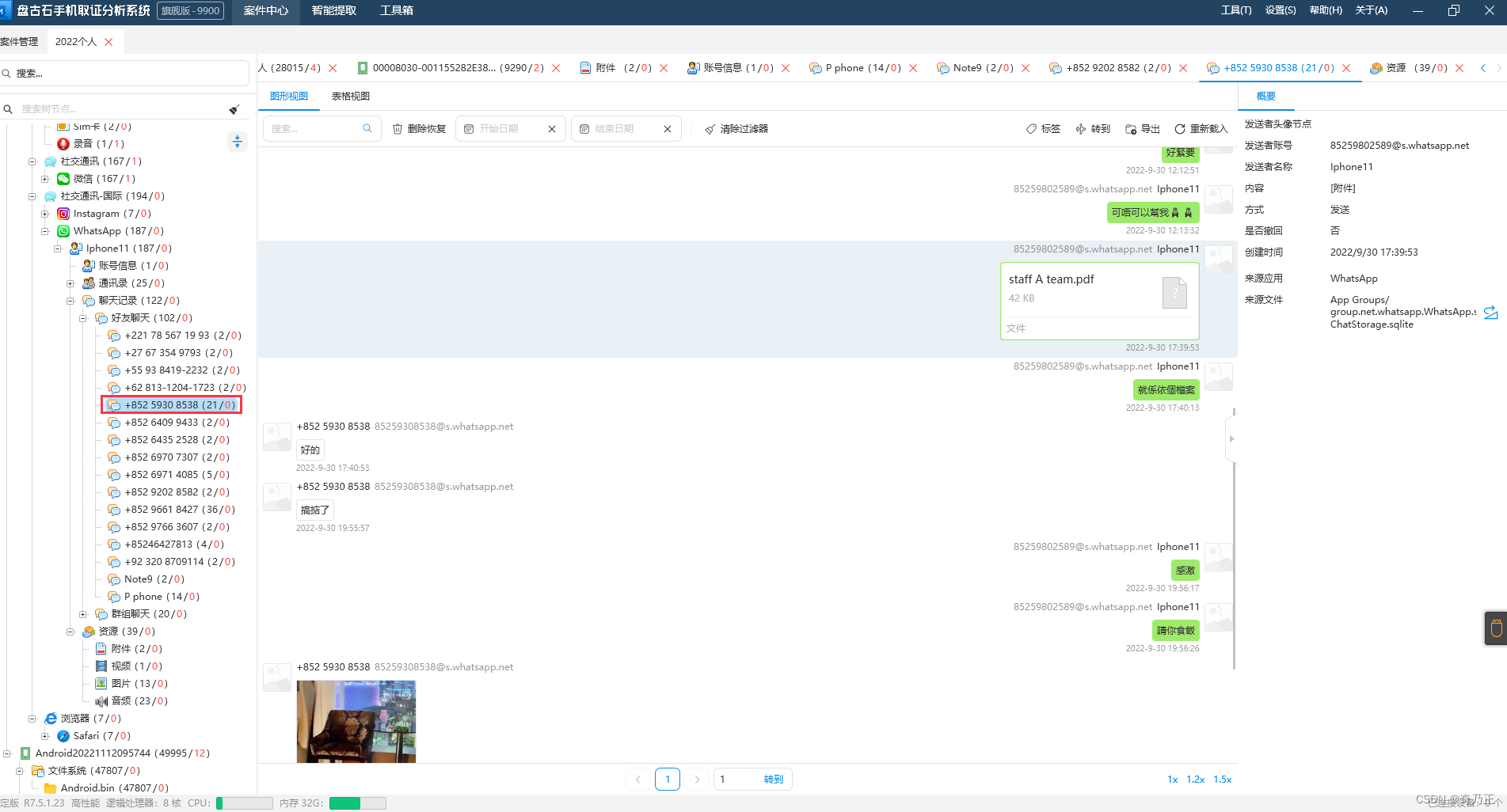
Task: Set zoom level to 1.5x
Action: pos(1223,780)
